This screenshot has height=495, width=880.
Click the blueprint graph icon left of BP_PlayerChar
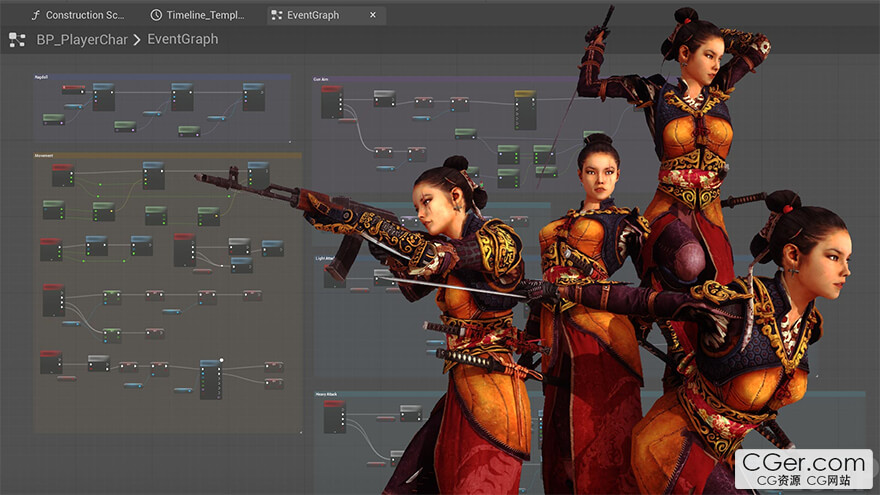point(17,40)
